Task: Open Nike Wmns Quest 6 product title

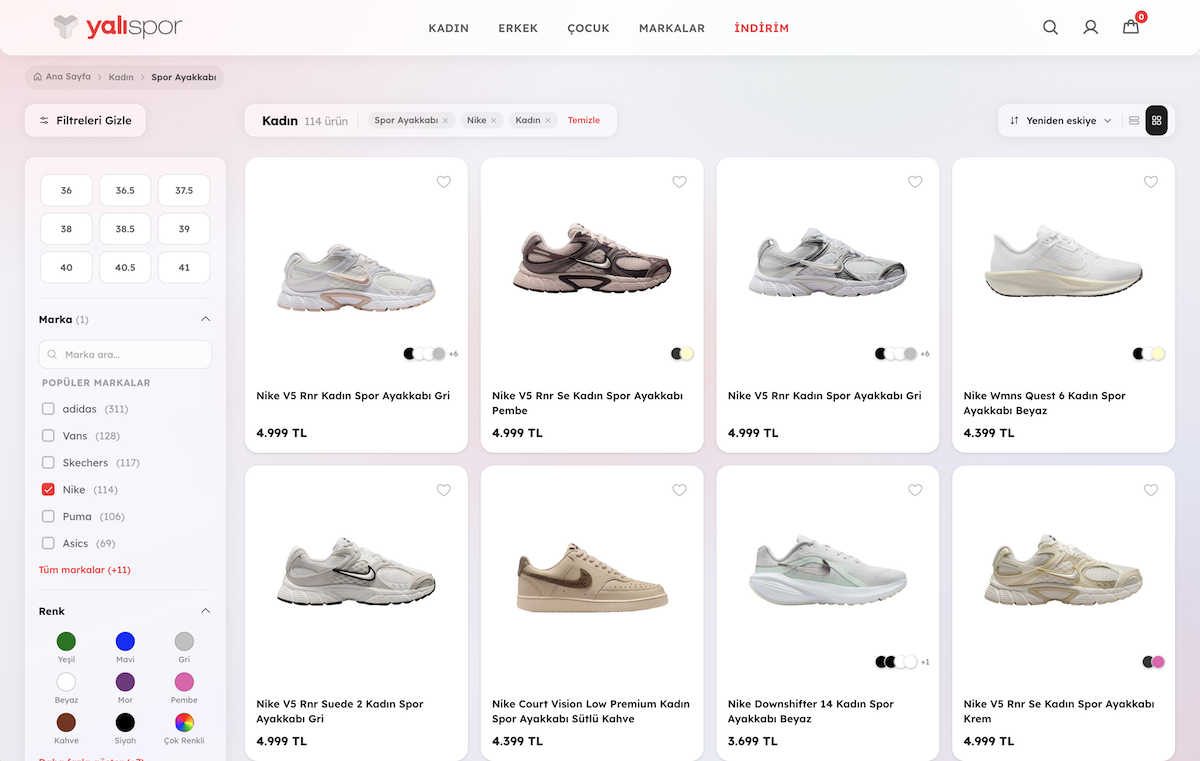Action: coord(1044,403)
